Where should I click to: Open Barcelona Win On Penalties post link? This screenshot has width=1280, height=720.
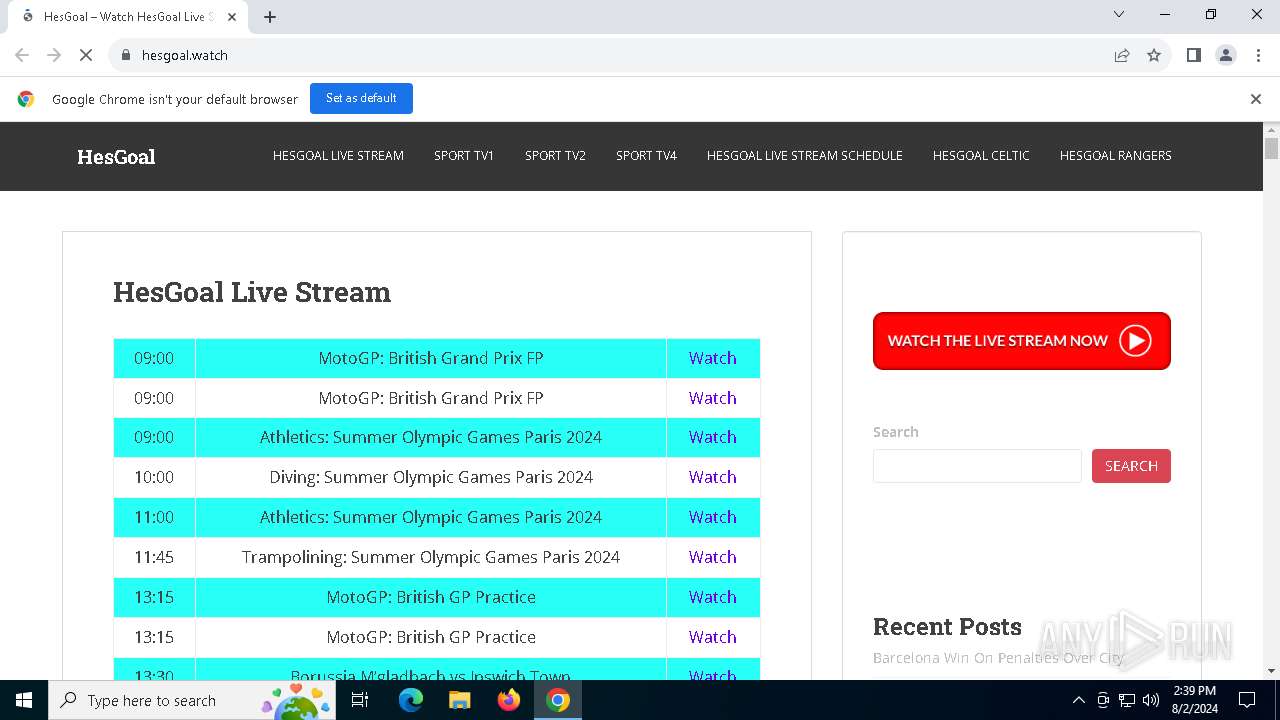[x=998, y=658]
